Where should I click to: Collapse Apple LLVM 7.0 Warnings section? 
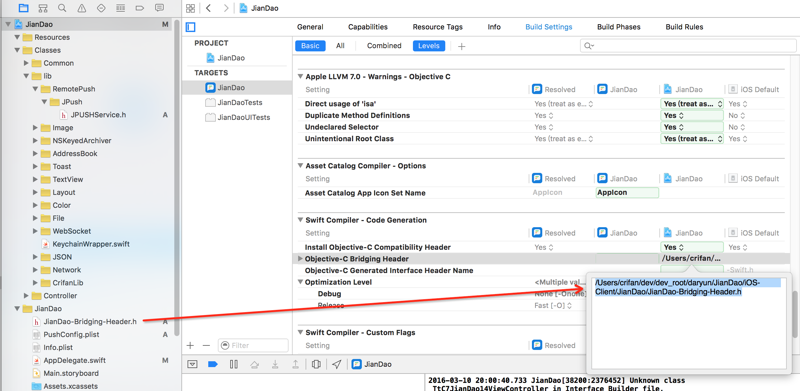tap(300, 77)
